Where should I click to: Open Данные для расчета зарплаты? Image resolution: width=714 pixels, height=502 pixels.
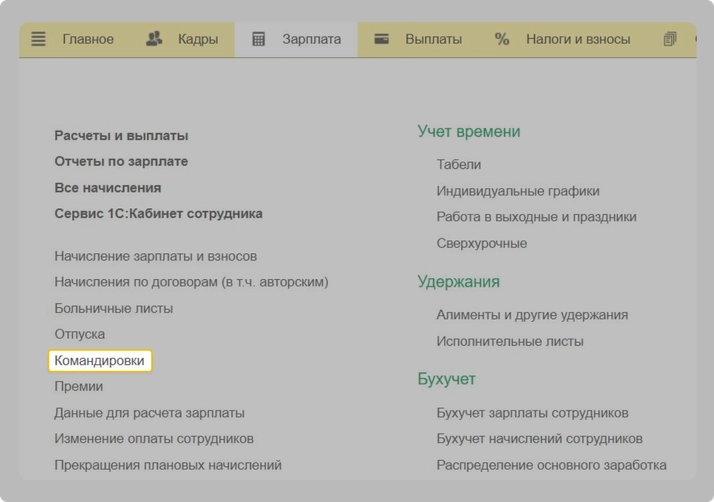[149, 413]
